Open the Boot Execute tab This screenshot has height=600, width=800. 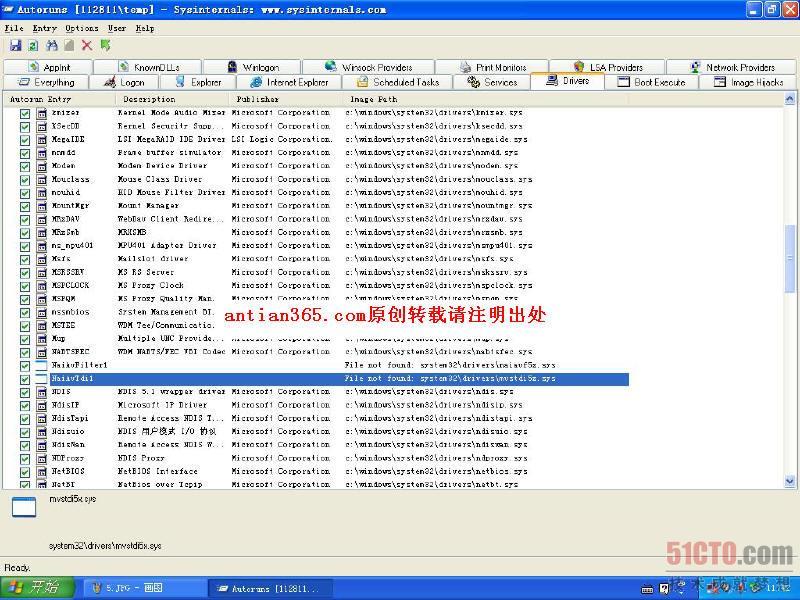point(652,82)
